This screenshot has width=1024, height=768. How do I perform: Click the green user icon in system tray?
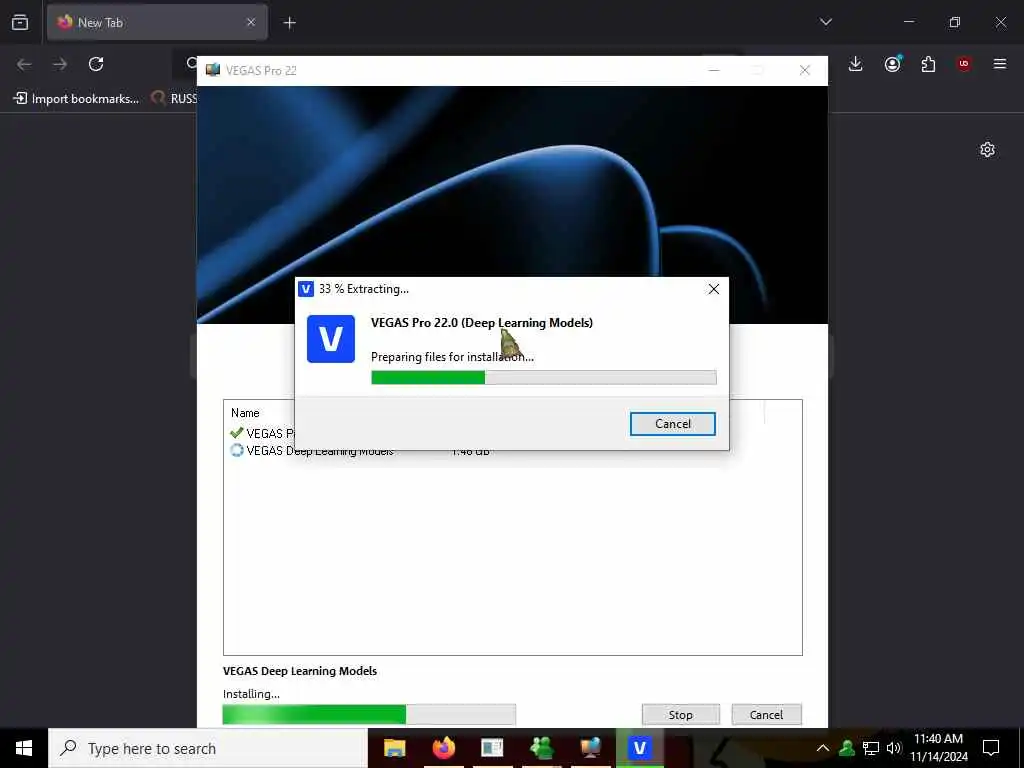point(847,748)
